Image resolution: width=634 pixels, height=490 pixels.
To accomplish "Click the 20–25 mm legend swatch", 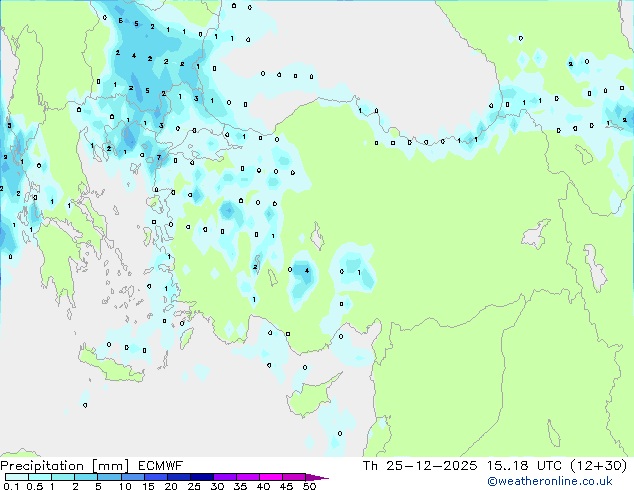I will (178, 477).
